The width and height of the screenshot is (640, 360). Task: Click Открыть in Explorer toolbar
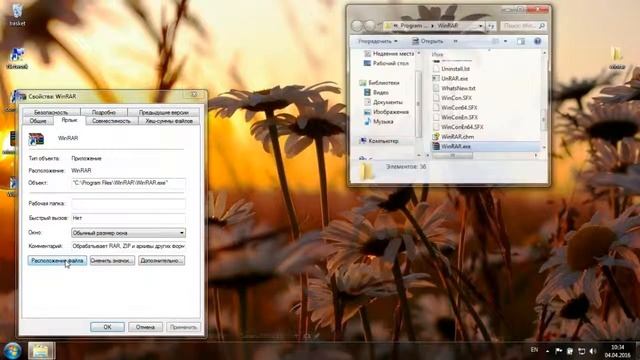(427, 41)
